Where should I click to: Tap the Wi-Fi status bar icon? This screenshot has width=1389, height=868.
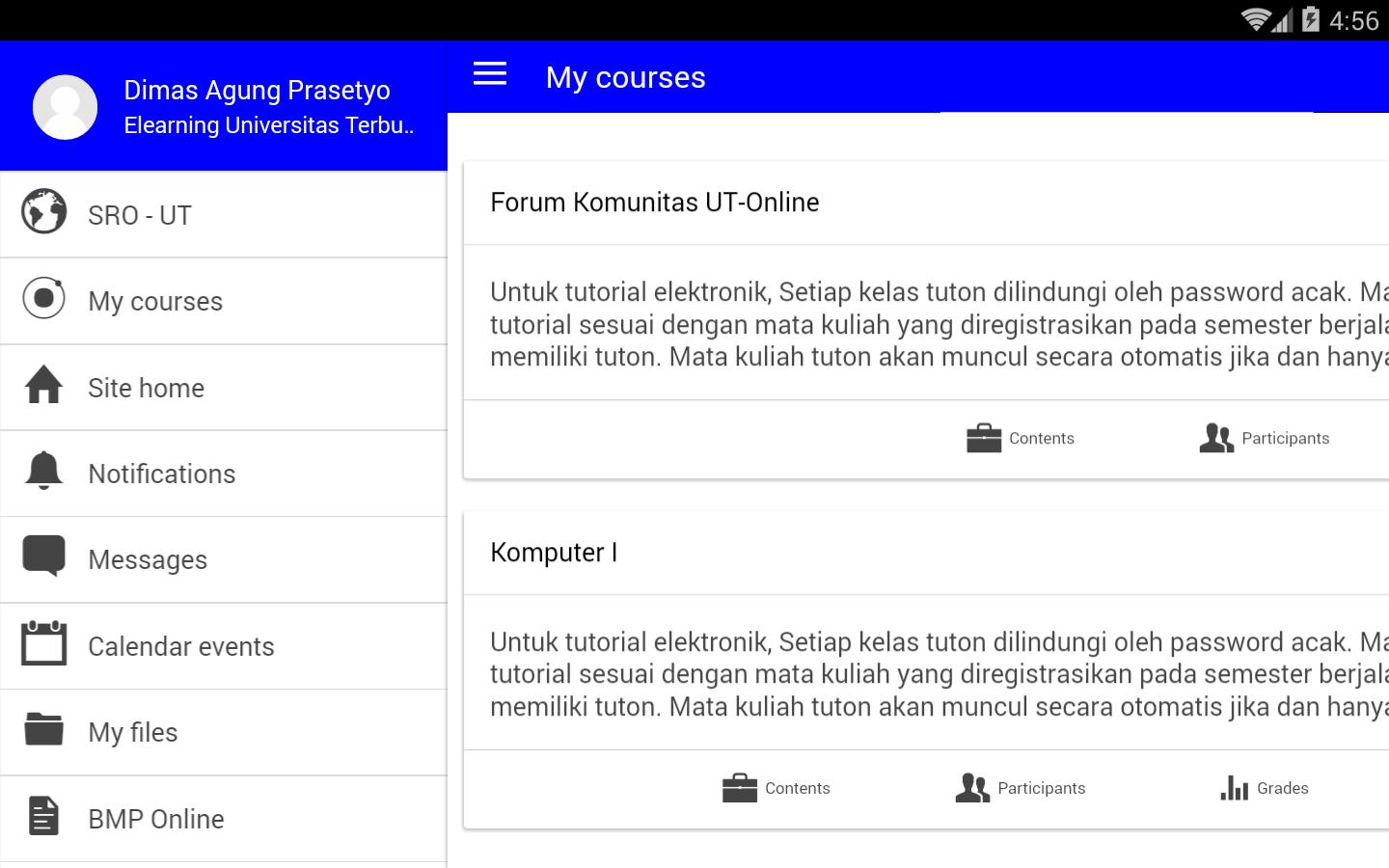click(x=1254, y=19)
